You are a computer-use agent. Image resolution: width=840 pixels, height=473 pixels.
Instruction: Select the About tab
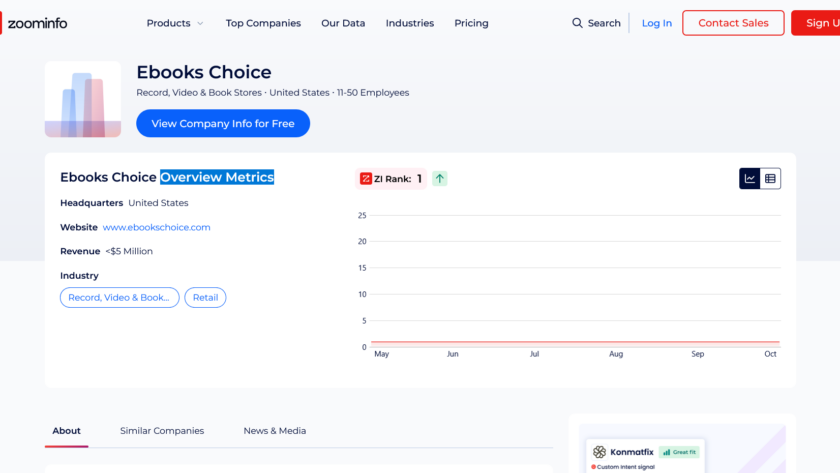tap(66, 431)
